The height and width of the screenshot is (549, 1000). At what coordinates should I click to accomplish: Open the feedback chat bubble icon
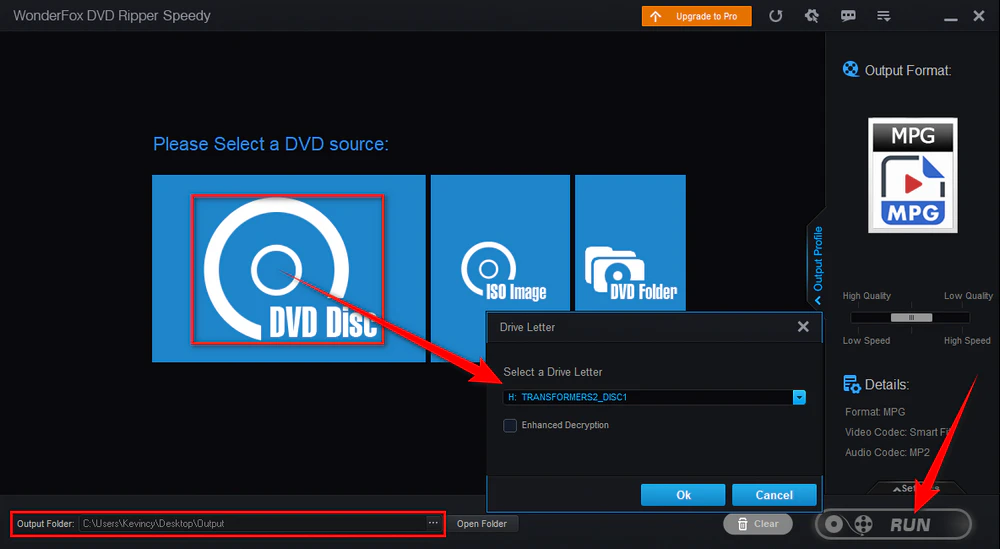[x=848, y=16]
